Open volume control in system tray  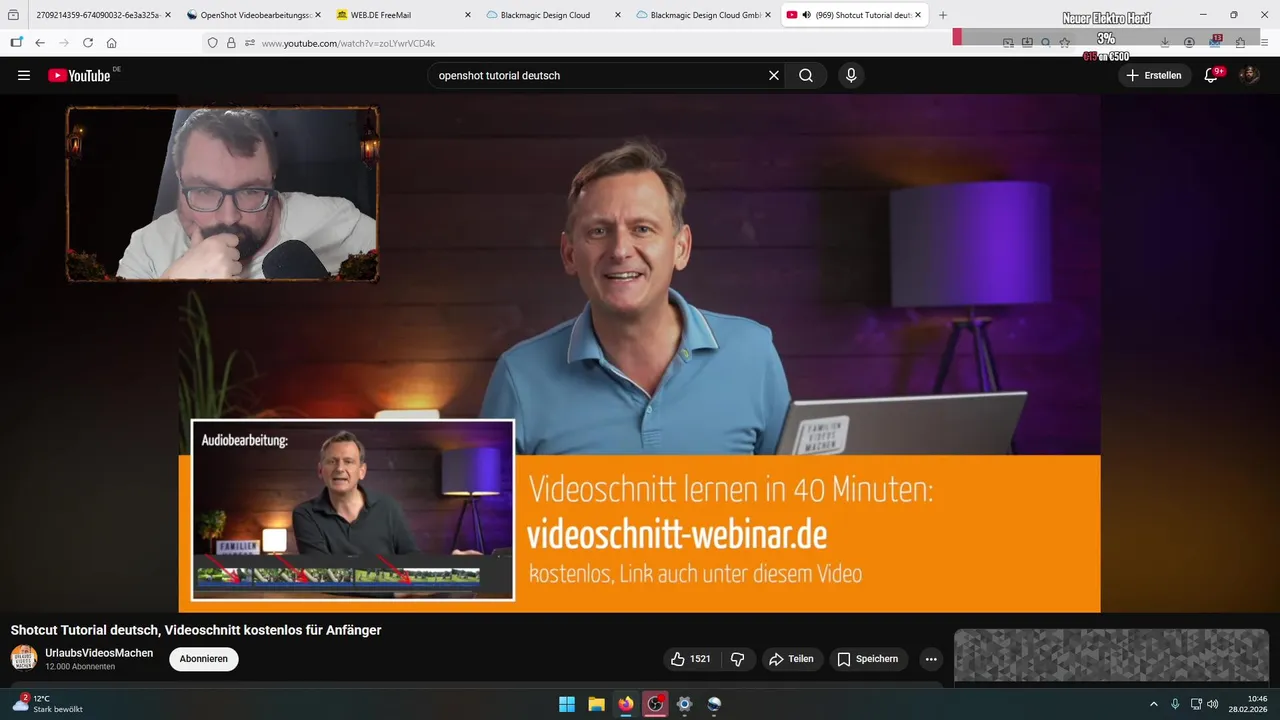click(1213, 704)
